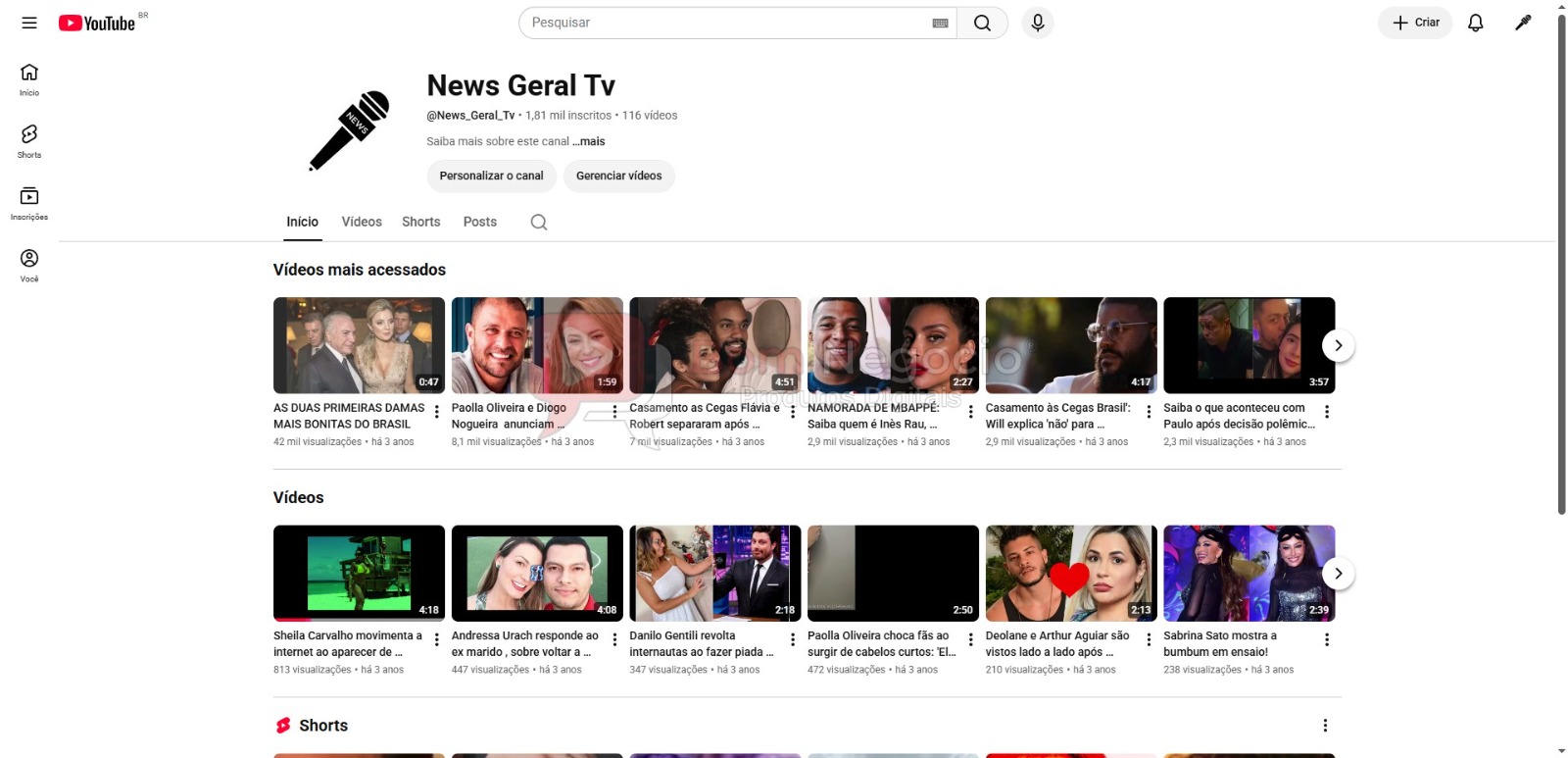
Task: Click Gerenciar vídeos button
Action: [618, 176]
